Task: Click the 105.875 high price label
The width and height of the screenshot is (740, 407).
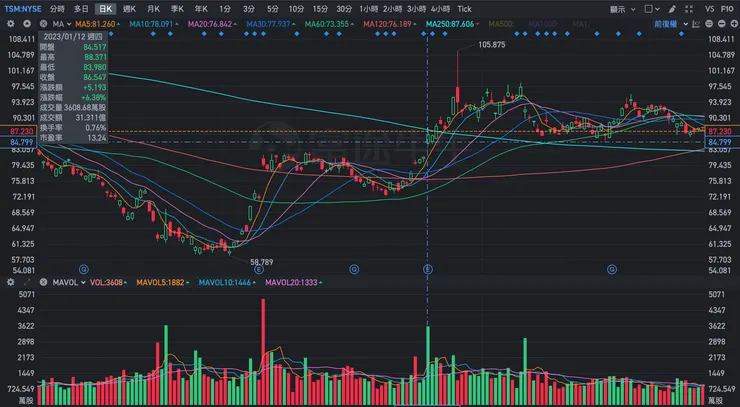Action: [x=492, y=45]
